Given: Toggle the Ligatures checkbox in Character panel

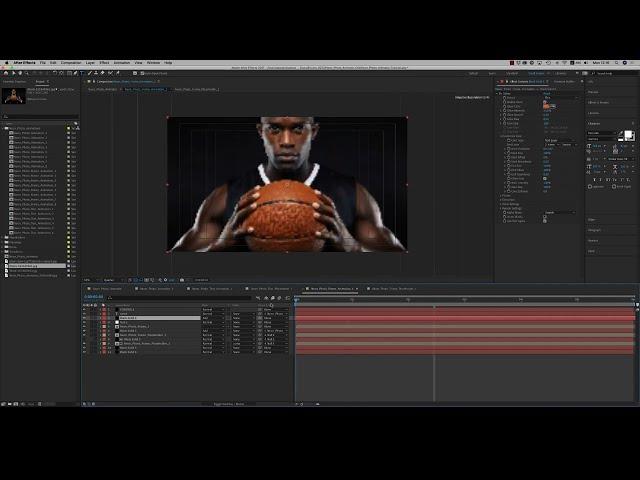Looking at the screenshot, I should [590, 187].
